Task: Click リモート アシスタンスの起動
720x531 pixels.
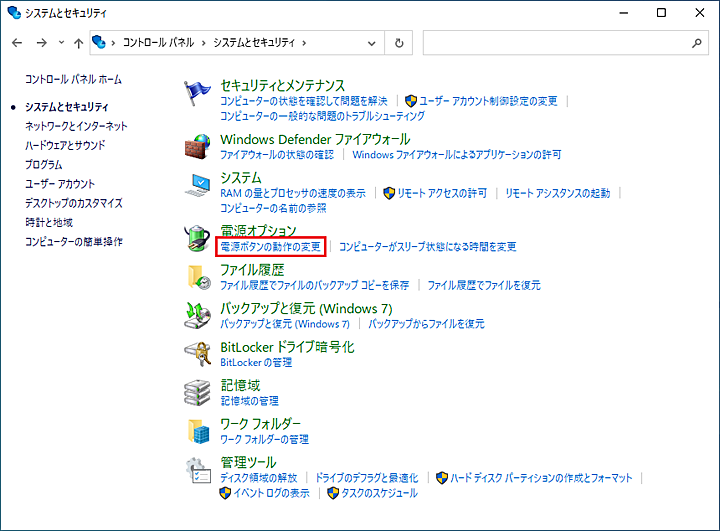Action: 558,193
